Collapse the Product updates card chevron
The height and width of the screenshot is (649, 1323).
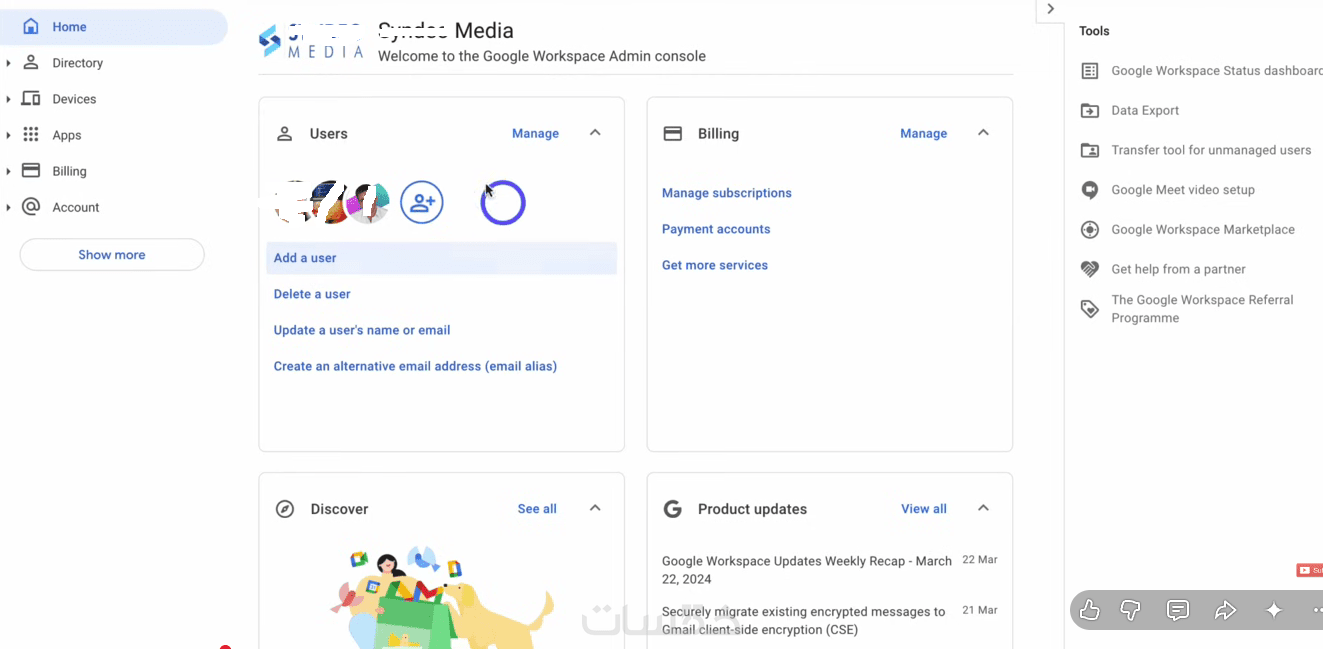click(x=983, y=508)
